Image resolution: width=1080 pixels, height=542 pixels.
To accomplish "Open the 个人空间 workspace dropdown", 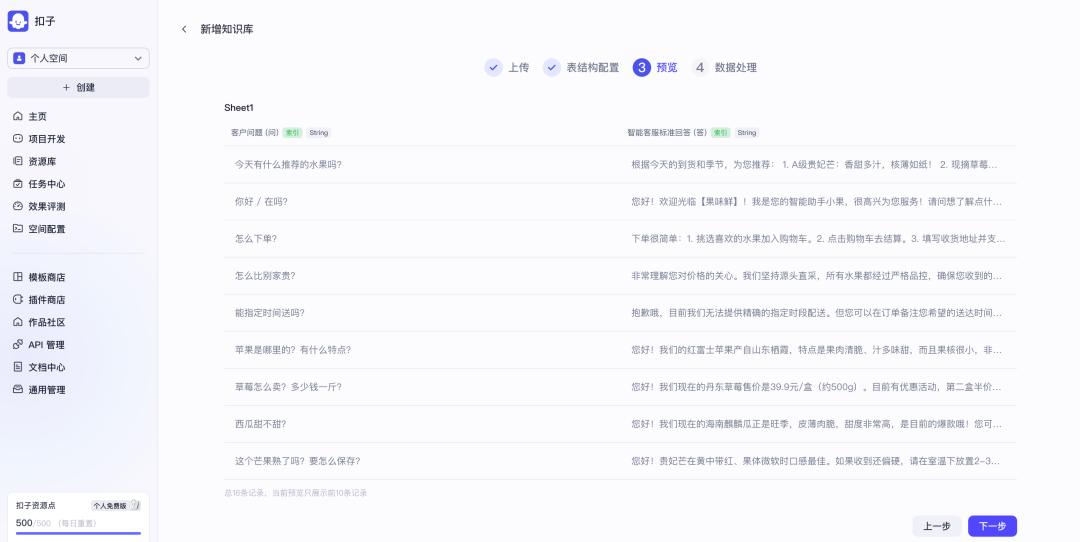I will tap(79, 59).
